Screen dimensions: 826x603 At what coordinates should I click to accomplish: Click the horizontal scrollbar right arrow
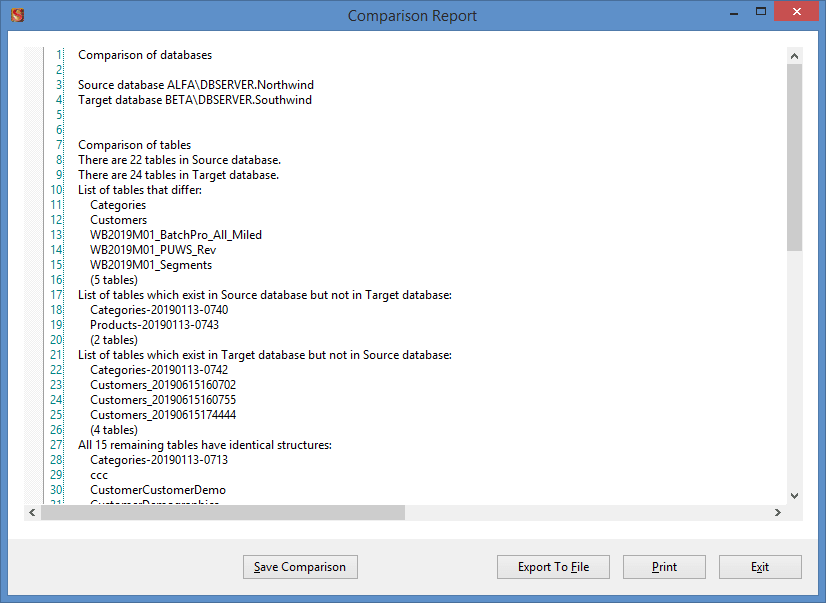tap(778, 513)
